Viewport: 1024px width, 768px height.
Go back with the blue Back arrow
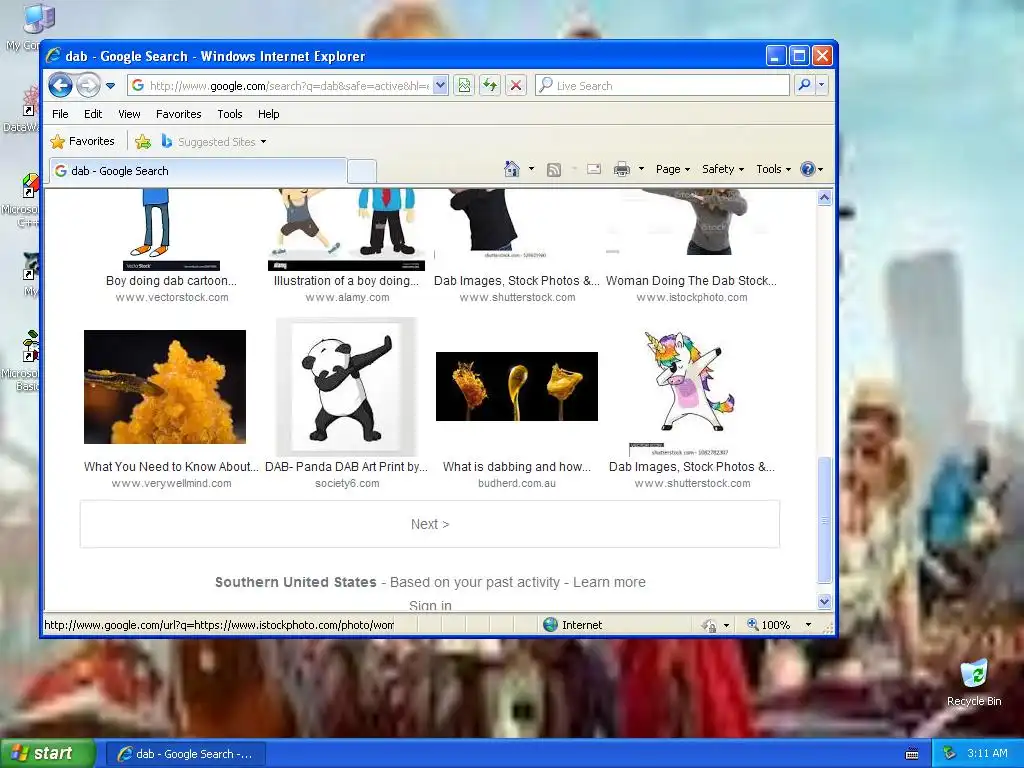coord(60,85)
